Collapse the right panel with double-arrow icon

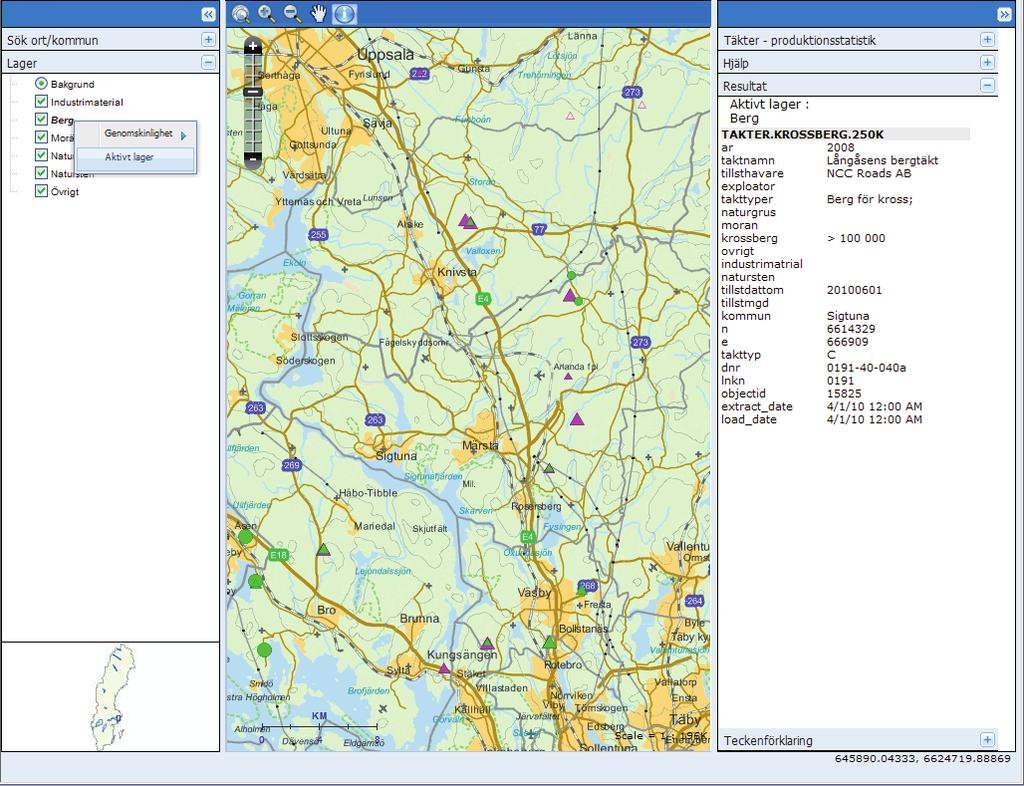click(1004, 14)
